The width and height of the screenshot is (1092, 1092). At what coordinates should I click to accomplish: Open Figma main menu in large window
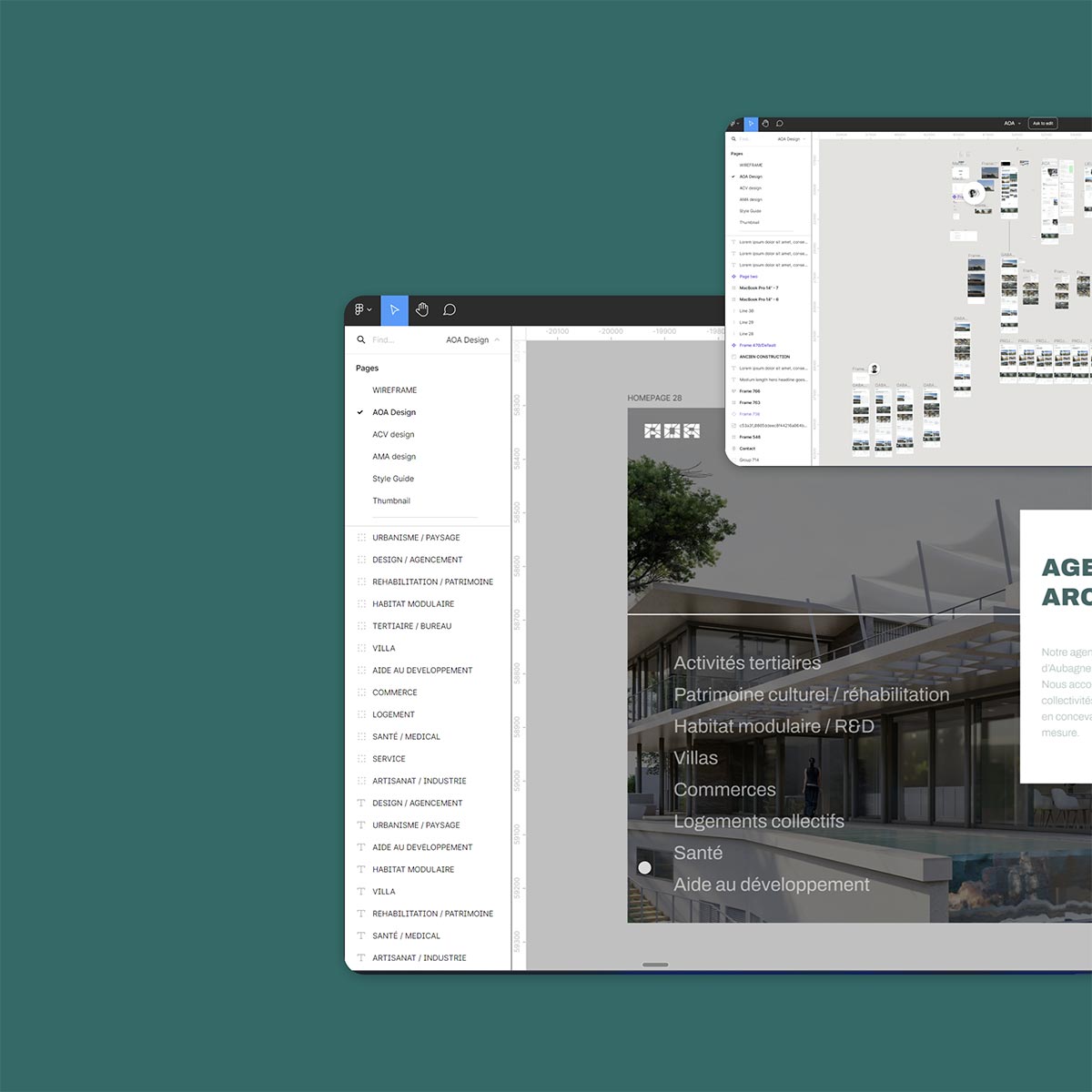363,309
